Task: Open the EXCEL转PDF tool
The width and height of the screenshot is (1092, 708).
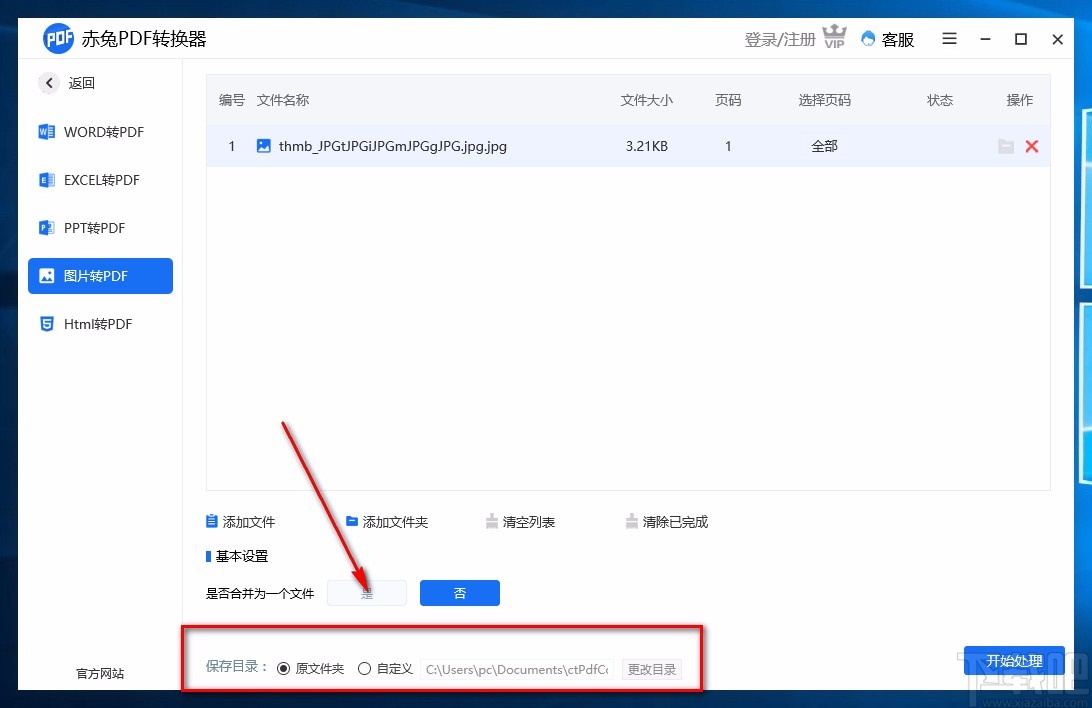Action: [x=100, y=179]
